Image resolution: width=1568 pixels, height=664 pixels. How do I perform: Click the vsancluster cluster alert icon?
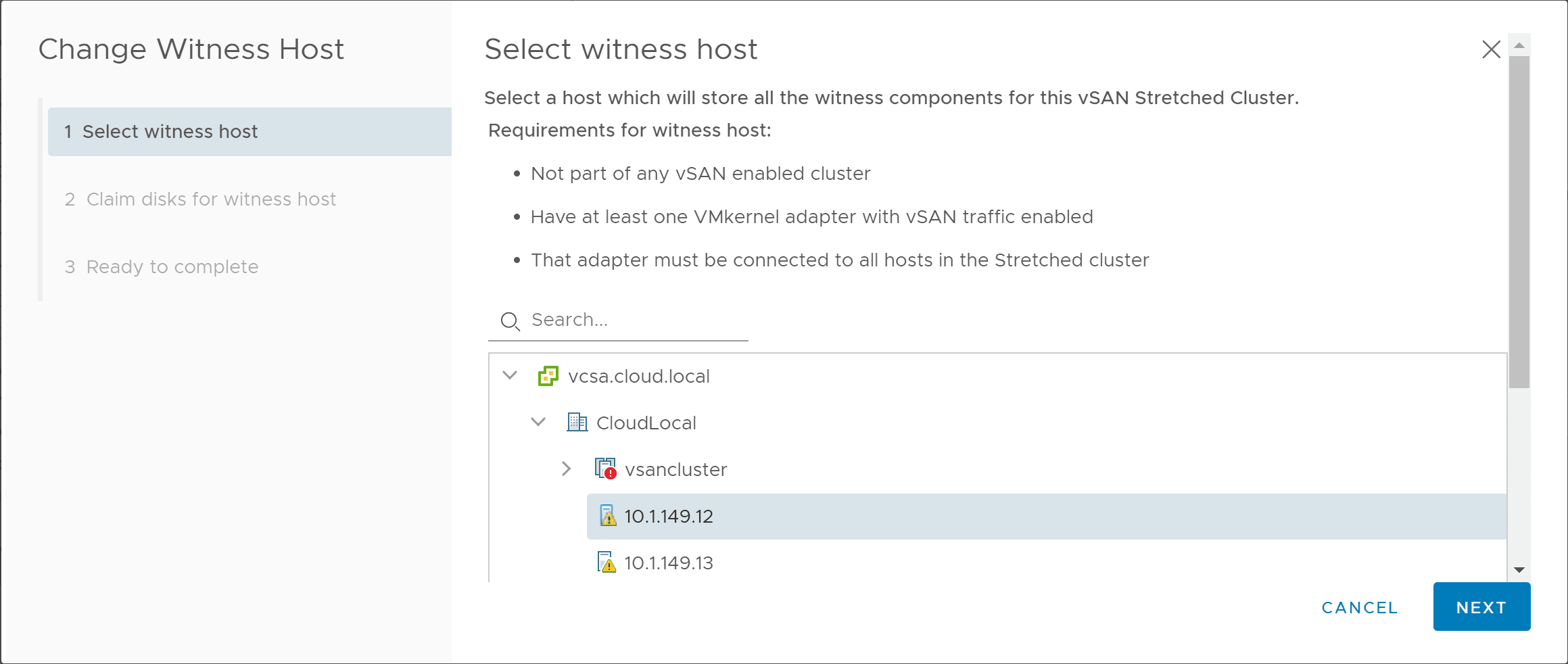tap(605, 469)
